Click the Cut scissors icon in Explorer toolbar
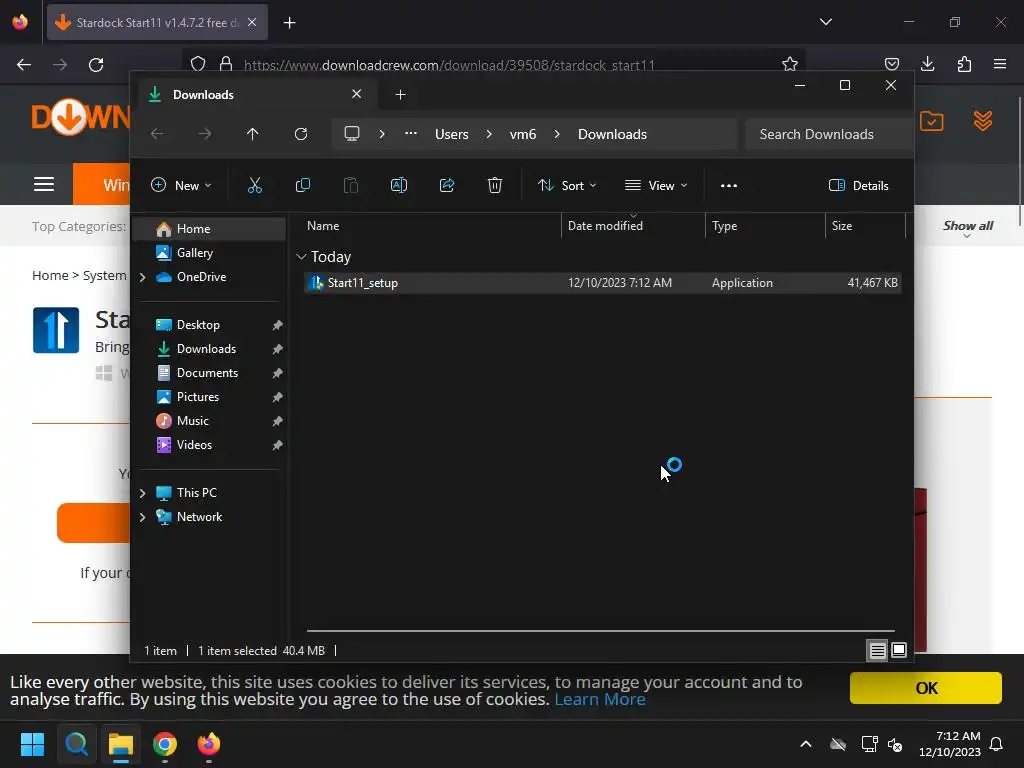This screenshot has width=1024, height=768. coord(255,185)
